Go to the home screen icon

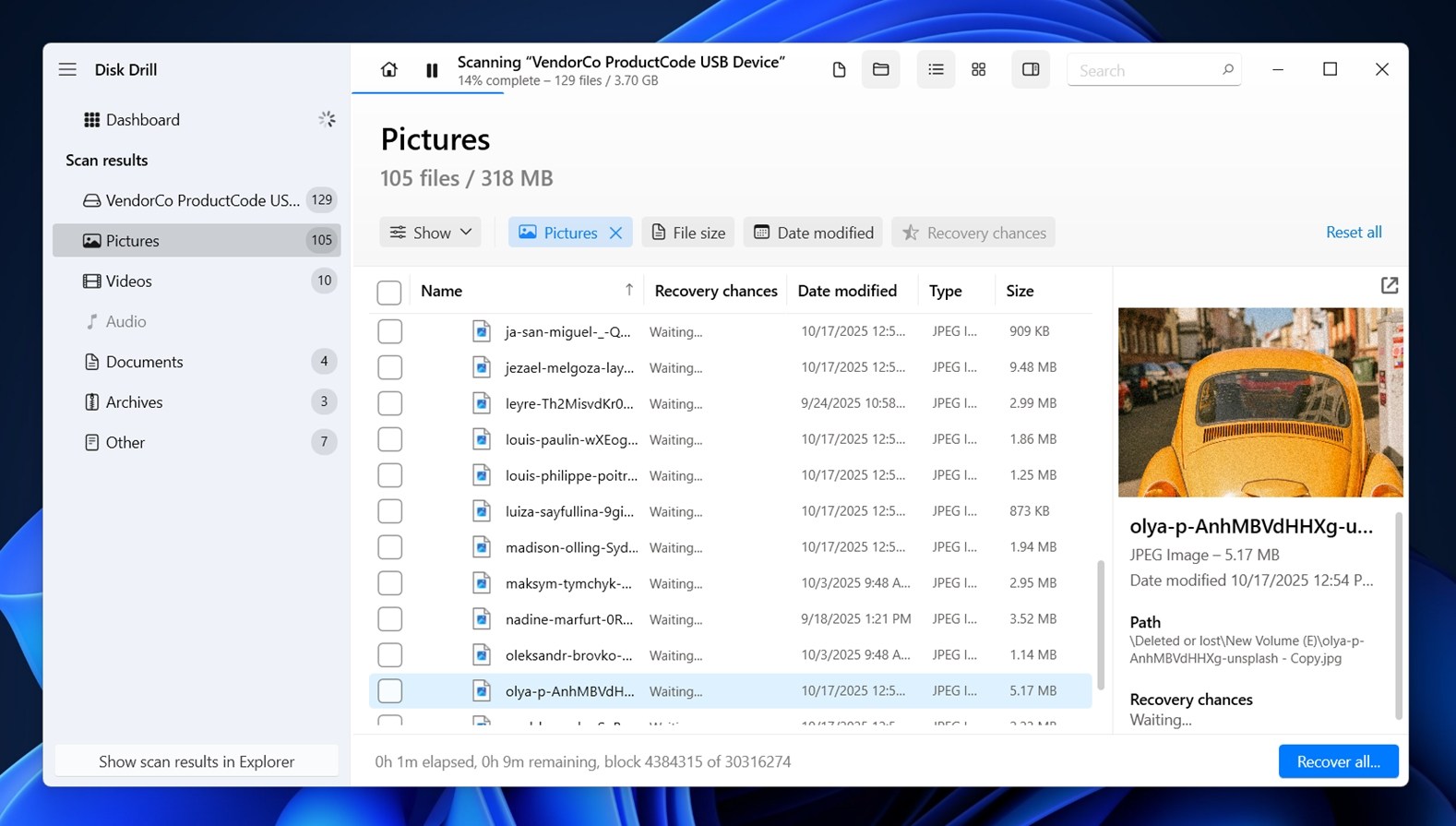(x=389, y=69)
